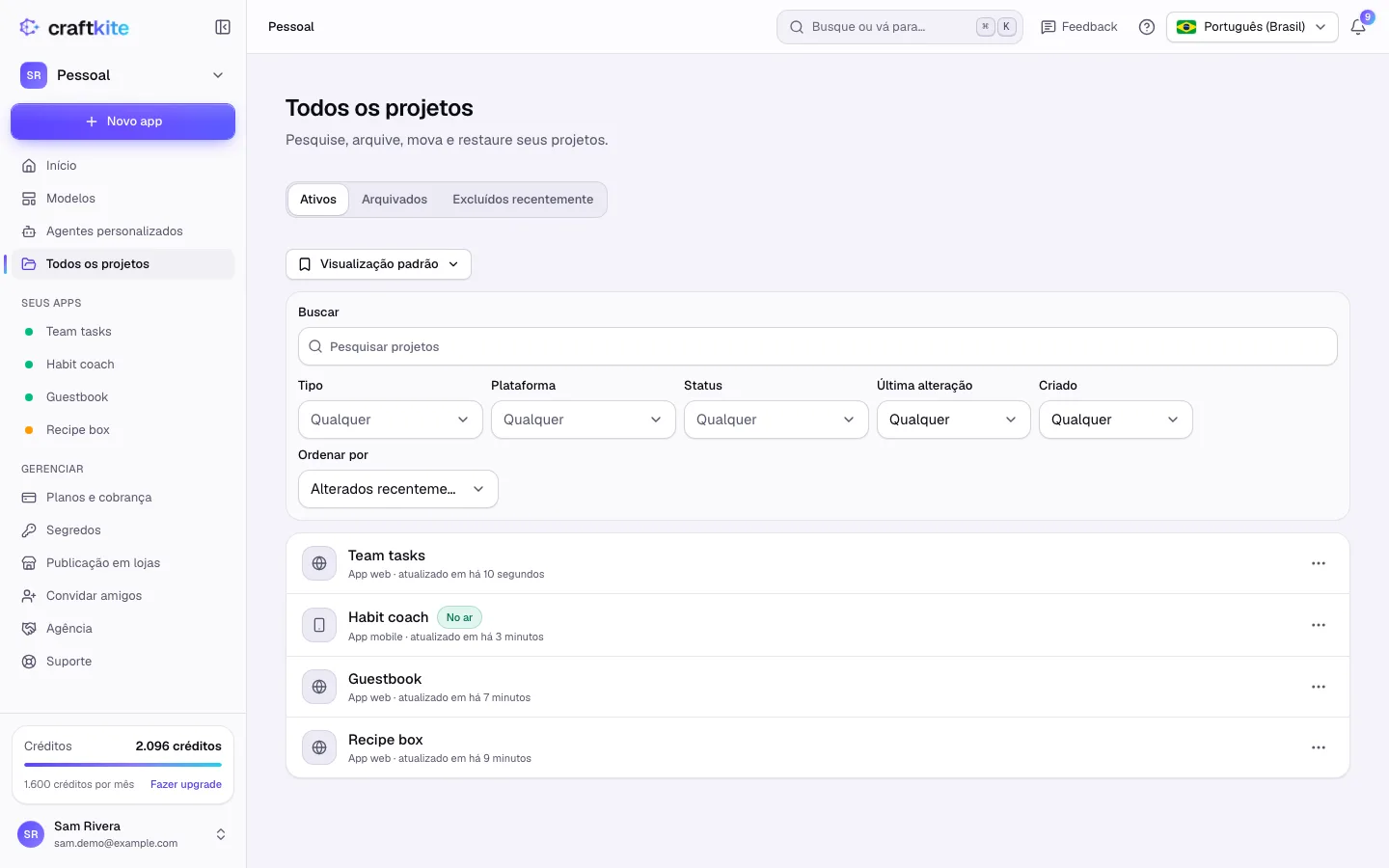Open the Pessoal workspace switcher
The width and height of the screenshot is (1389, 868).
pyautogui.click(x=123, y=75)
